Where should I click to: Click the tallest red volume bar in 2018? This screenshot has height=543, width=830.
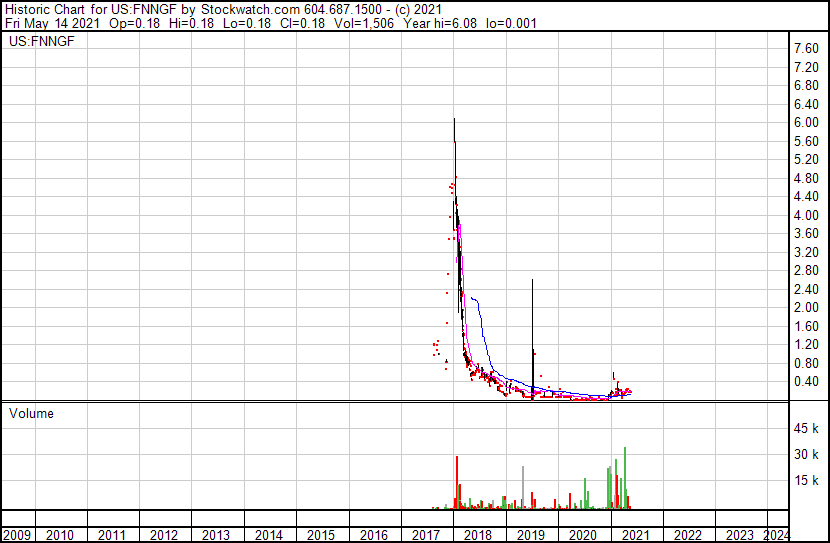click(x=457, y=482)
